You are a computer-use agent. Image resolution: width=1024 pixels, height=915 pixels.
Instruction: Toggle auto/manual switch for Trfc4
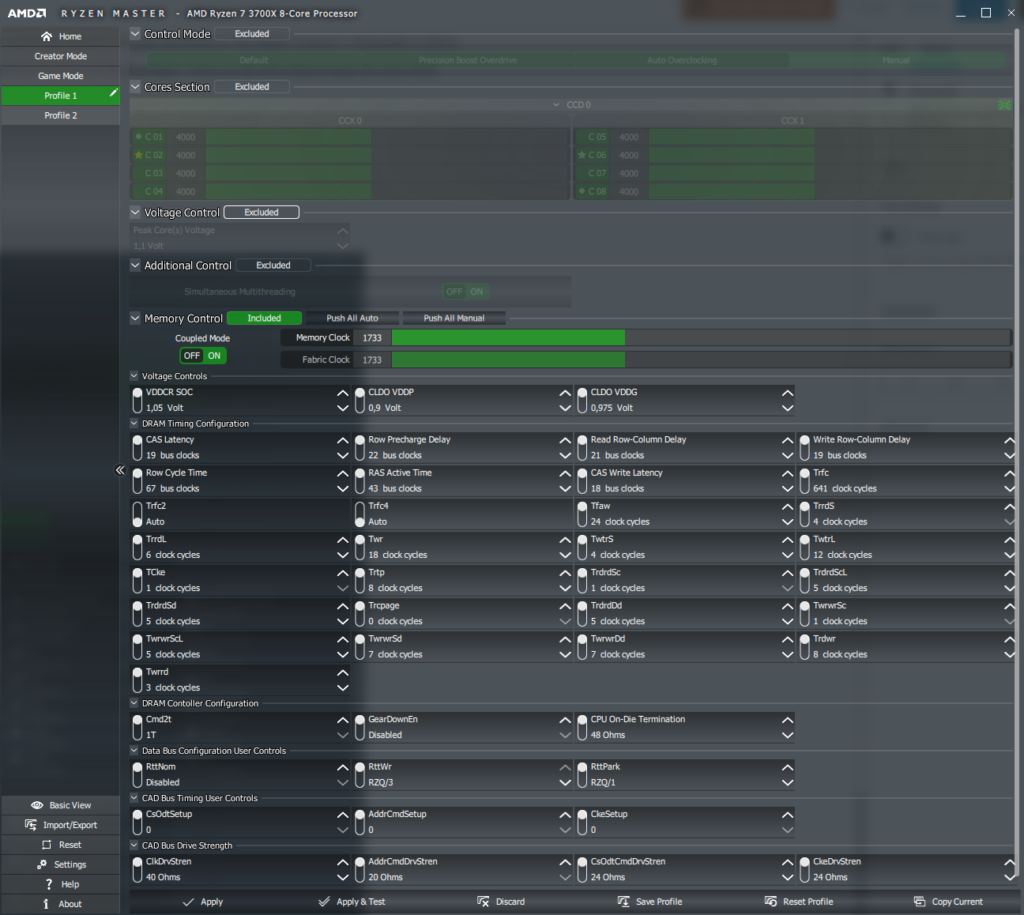pos(360,514)
